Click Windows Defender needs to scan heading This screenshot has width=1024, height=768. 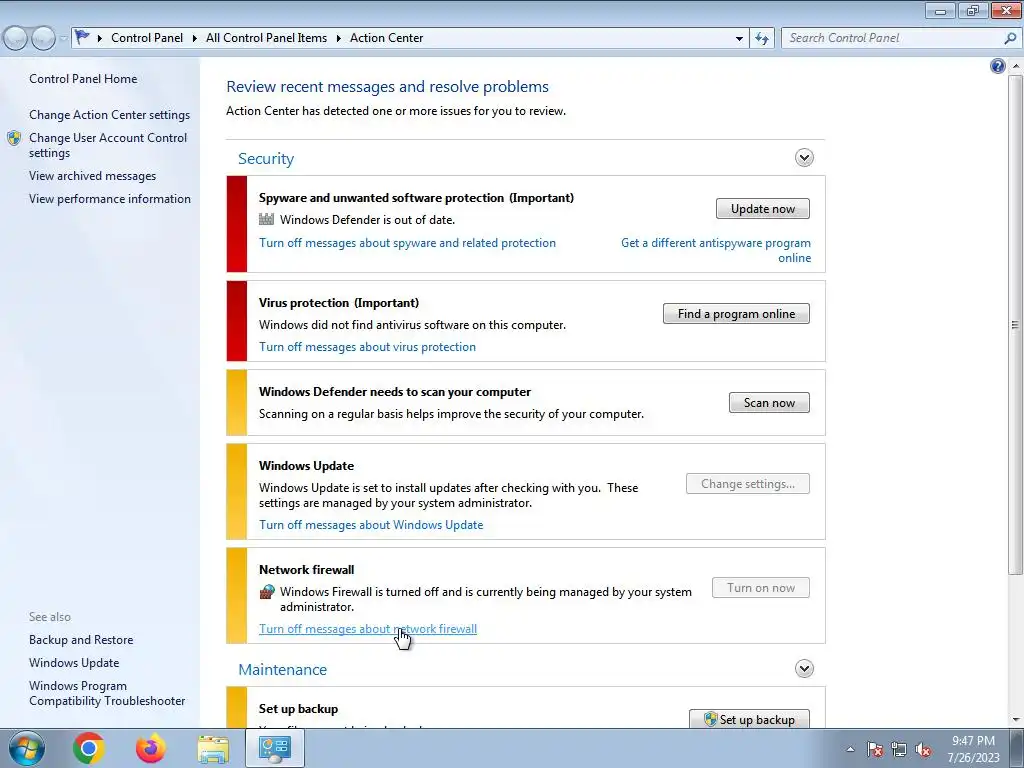[x=395, y=392]
